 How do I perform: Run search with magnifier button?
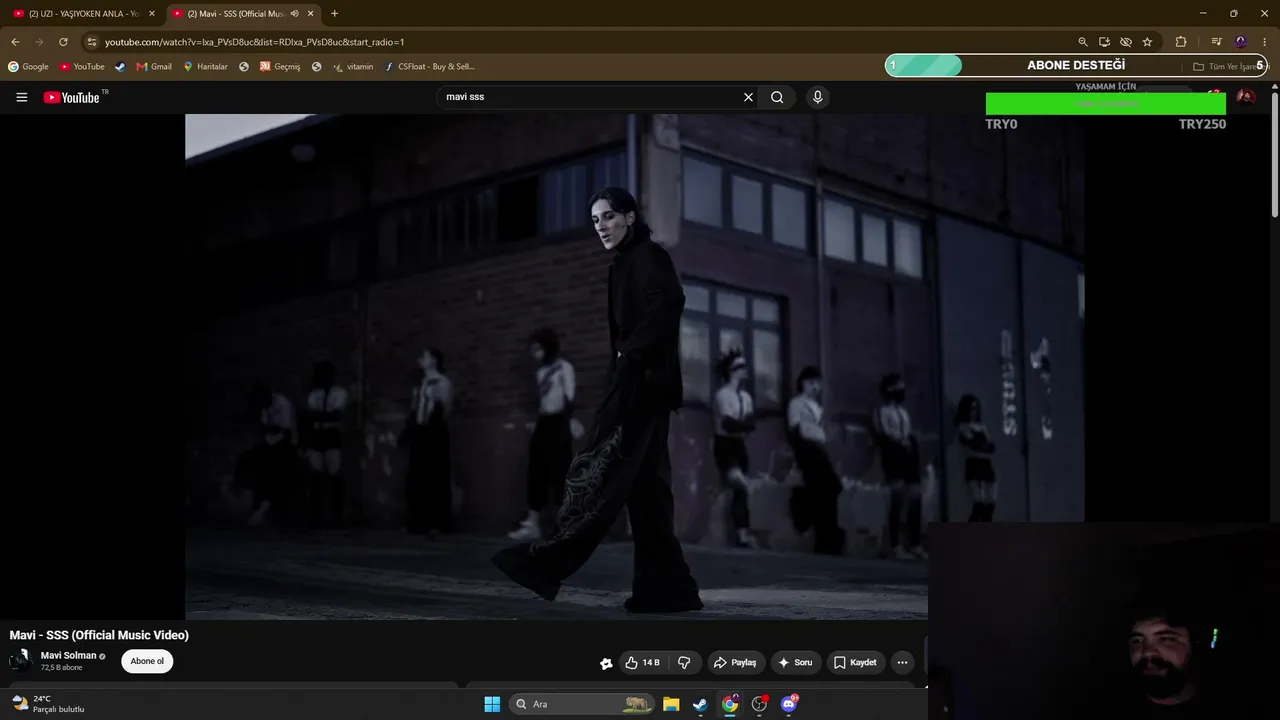777,97
